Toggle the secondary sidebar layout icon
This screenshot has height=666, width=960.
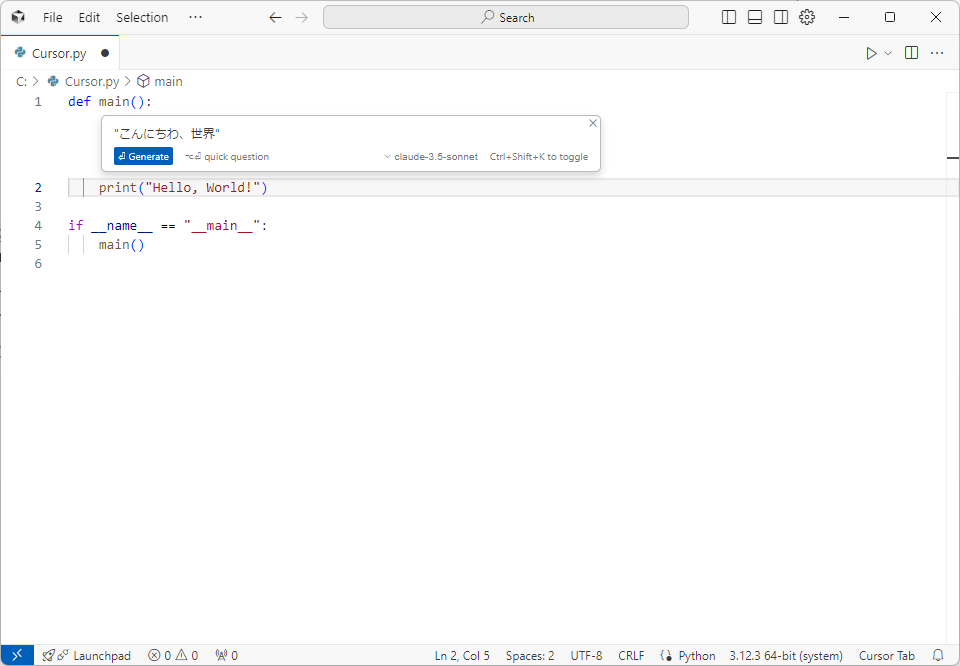tap(781, 17)
